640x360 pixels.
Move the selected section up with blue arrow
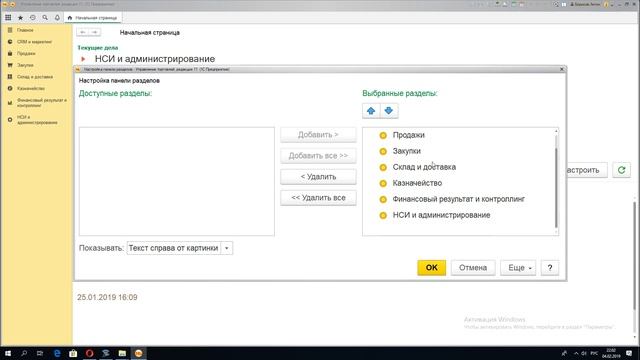tap(371, 111)
